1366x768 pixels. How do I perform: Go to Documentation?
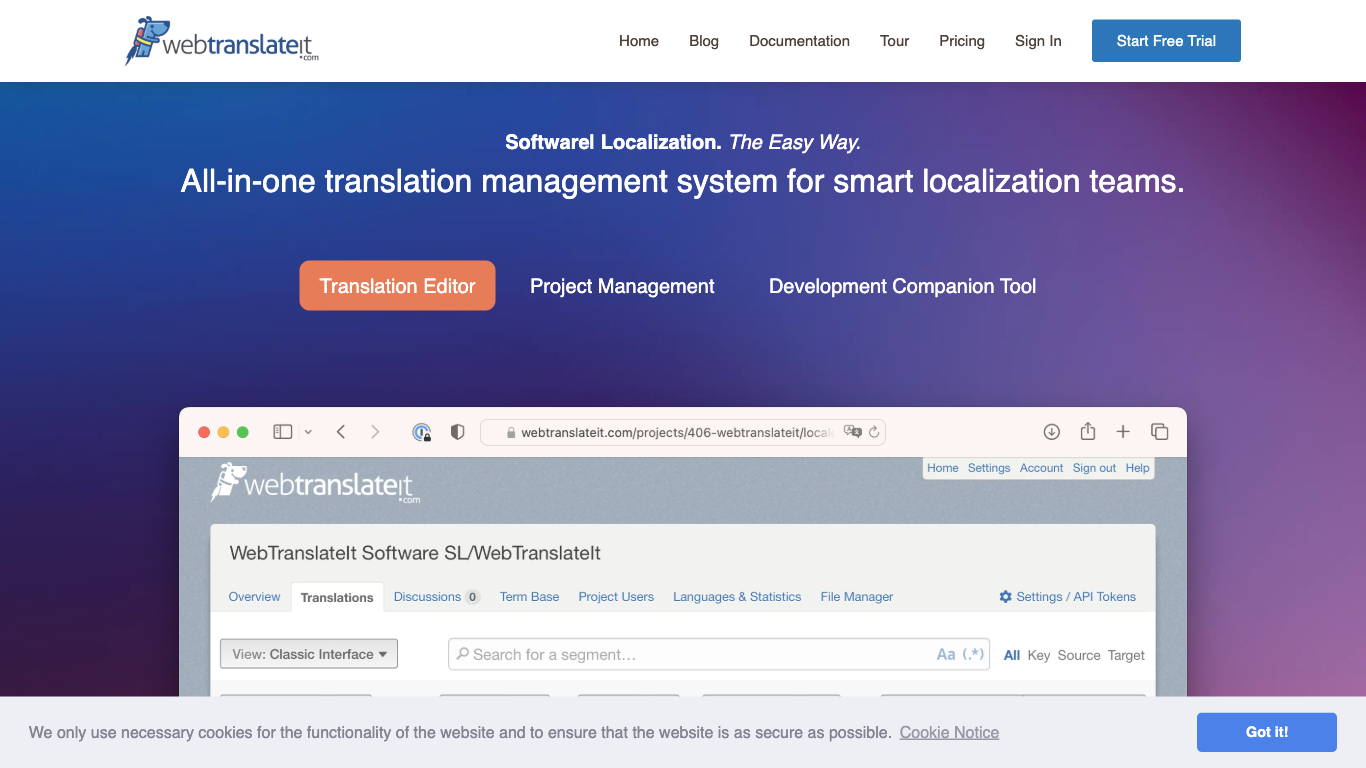tap(799, 41)
